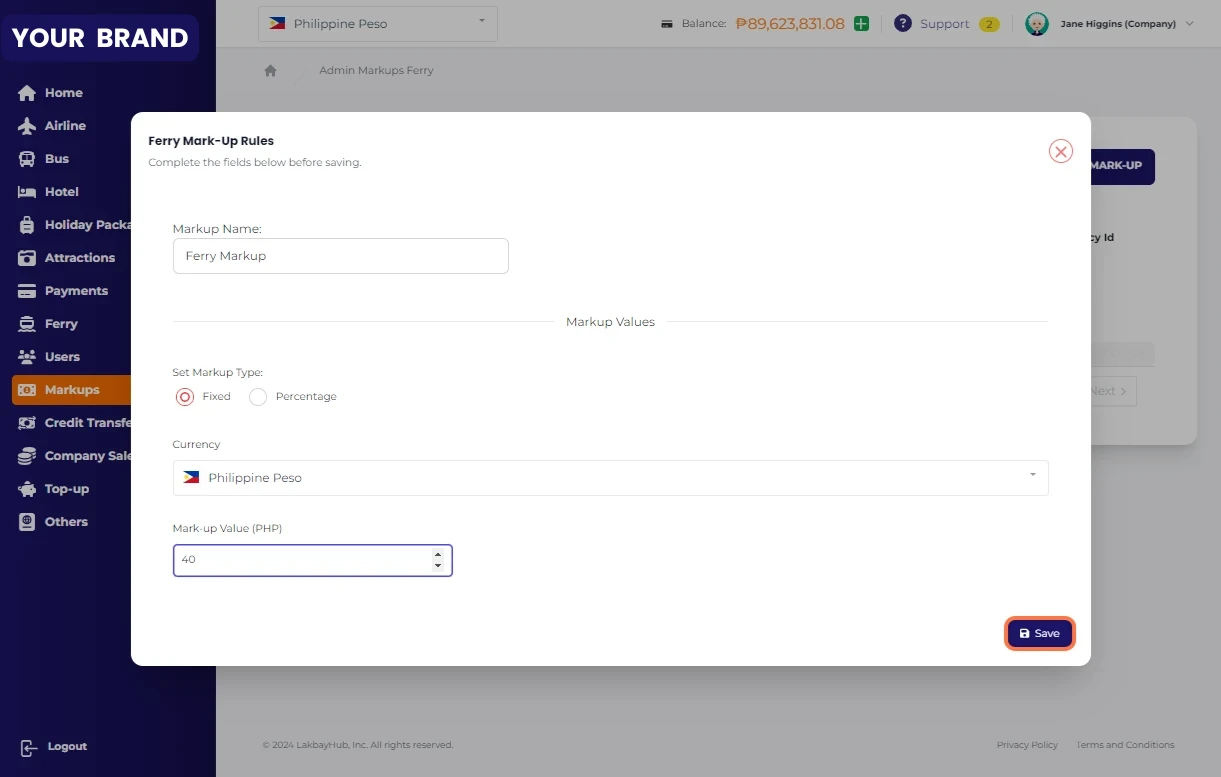Open Payments in the sidebar menu
Screen dimensions: 1221x777
[76, 291]
